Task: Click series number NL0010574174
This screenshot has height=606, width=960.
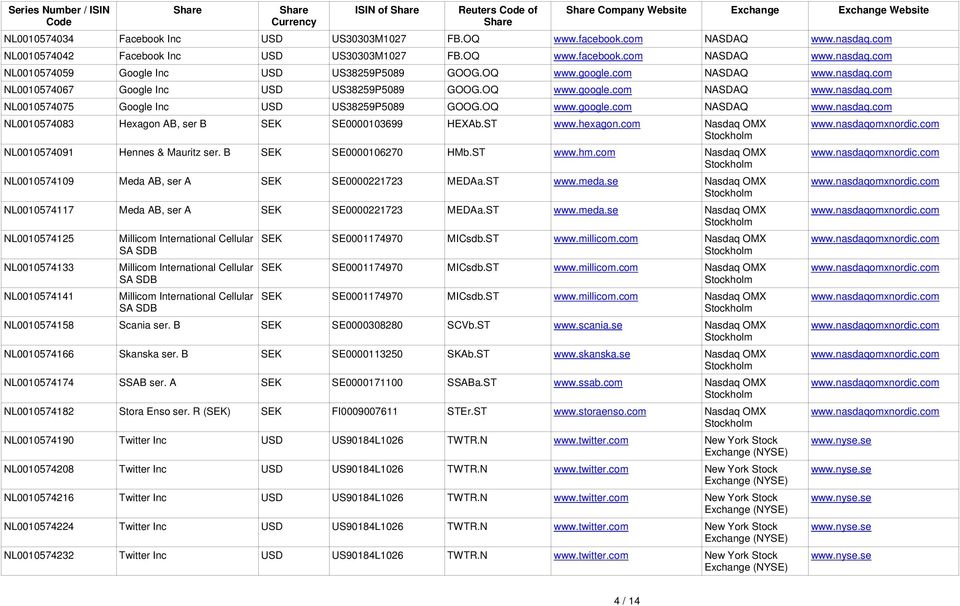Action: 39,383
